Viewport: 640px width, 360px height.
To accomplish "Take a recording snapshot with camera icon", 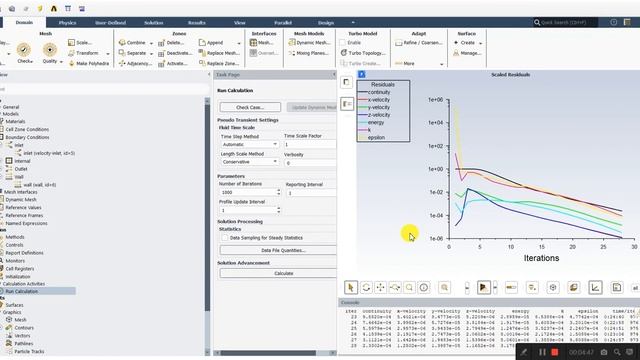I will 604,352.
